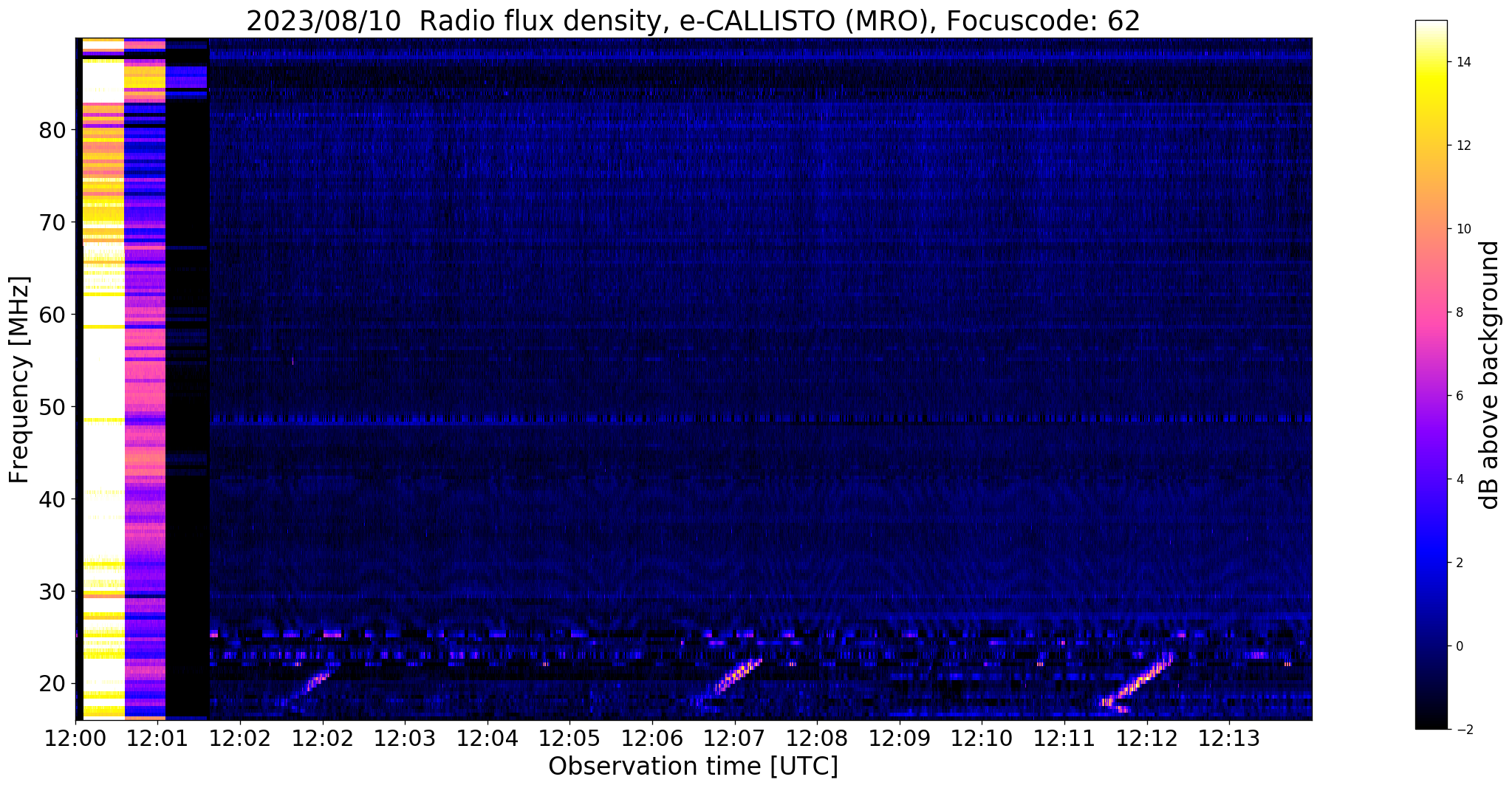Screen dimensions: 1512x788
Task: Click the 12:07 time tick label
Action: [734, 738]
